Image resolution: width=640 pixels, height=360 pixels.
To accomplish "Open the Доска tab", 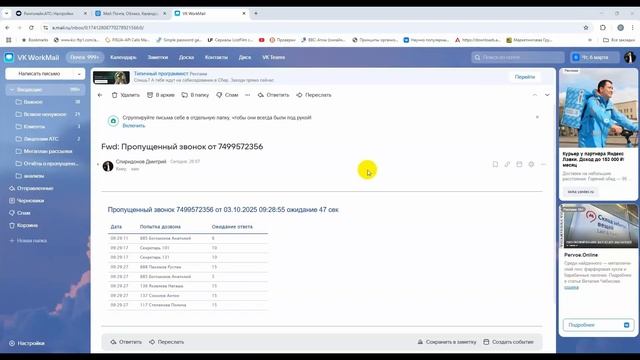I will point(186,58).
